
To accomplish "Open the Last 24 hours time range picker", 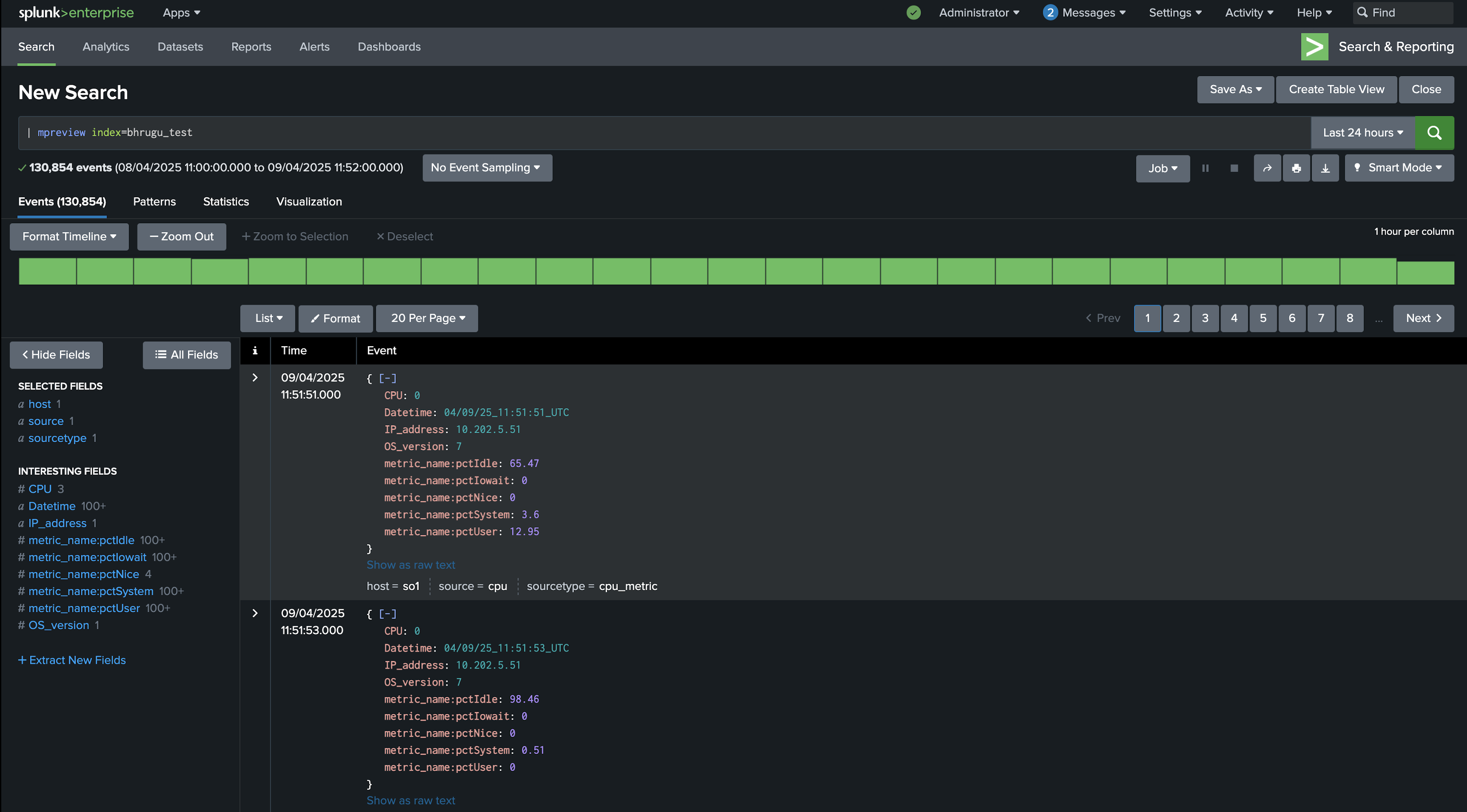I will point(1362,132).
